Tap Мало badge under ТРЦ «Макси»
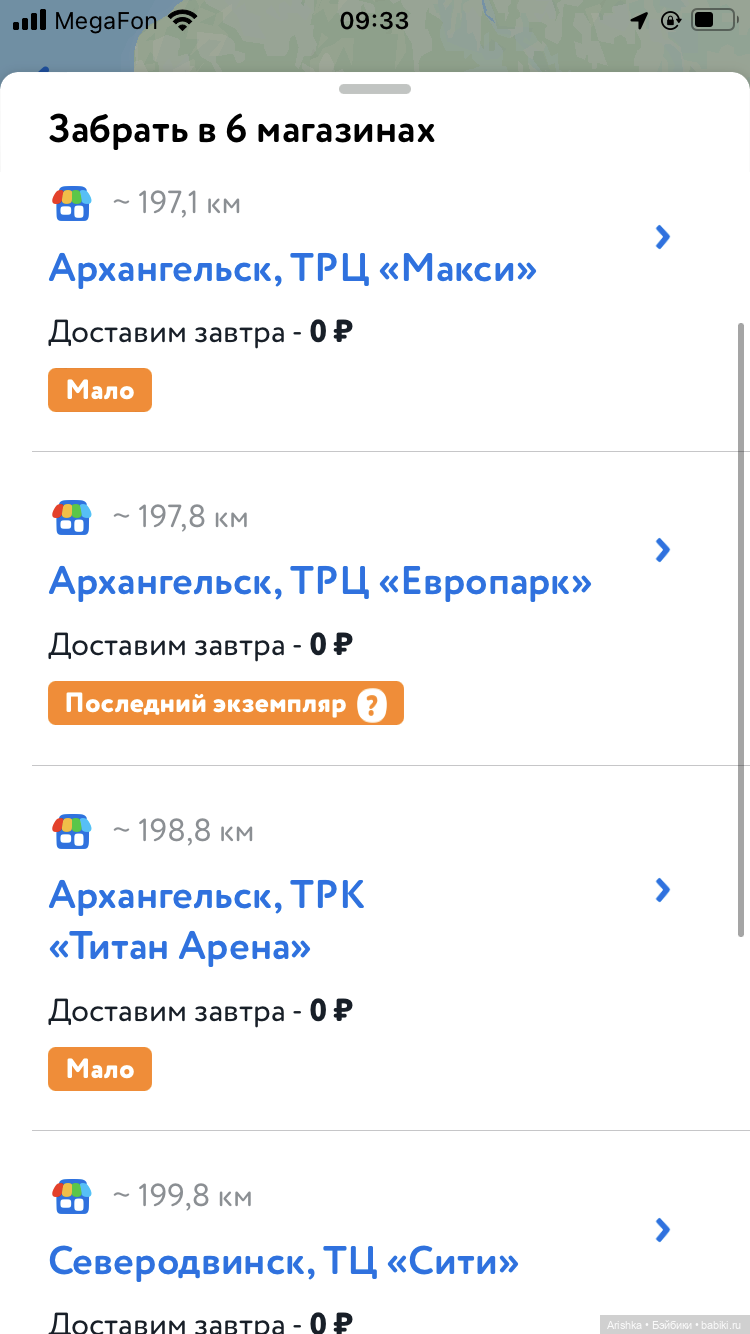Image resolution: width=750 pixels, height=1334 pixels. point(100,390)
